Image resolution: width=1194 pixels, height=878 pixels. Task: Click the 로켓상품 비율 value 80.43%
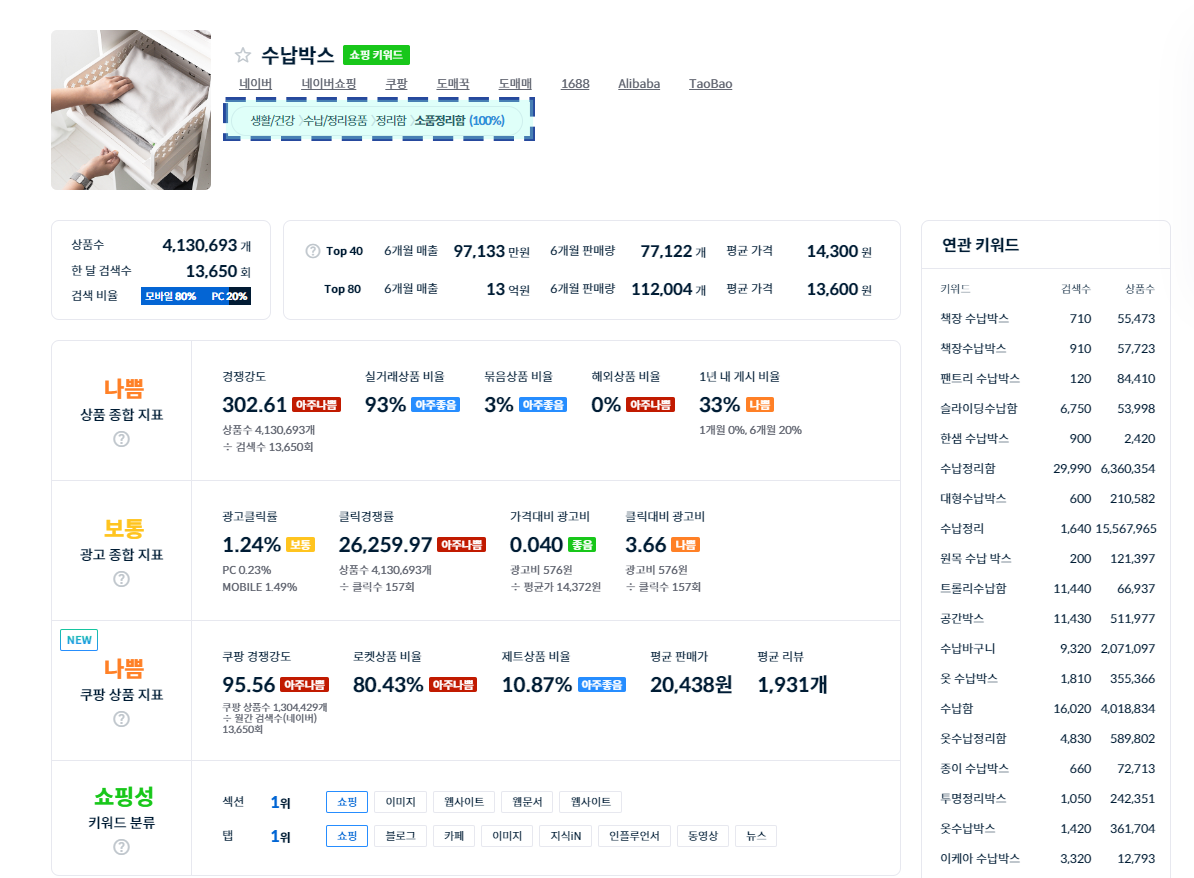388,685
